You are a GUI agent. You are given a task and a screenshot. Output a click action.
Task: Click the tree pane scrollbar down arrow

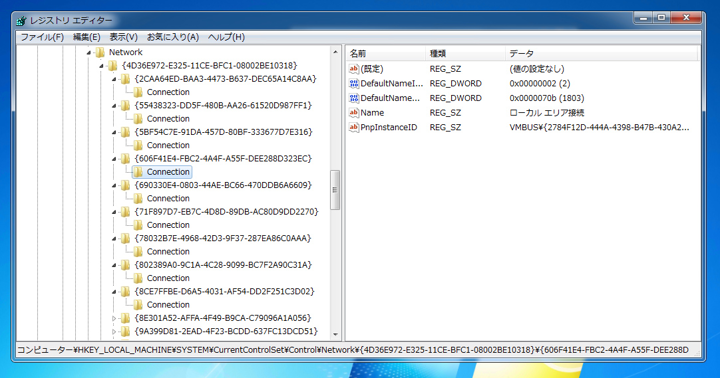335,334
